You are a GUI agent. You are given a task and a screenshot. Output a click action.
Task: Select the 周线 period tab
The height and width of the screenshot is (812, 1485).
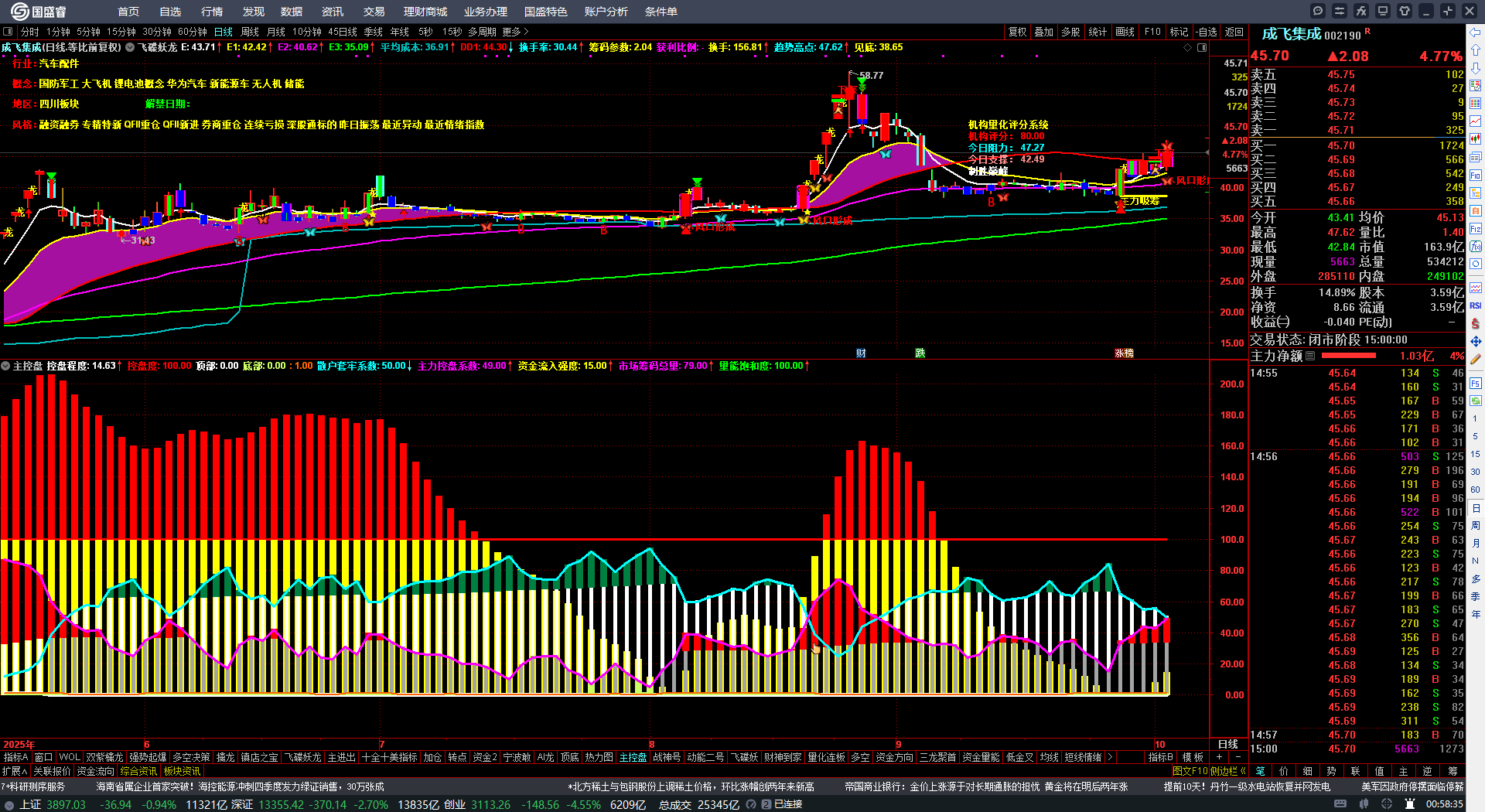250,32
